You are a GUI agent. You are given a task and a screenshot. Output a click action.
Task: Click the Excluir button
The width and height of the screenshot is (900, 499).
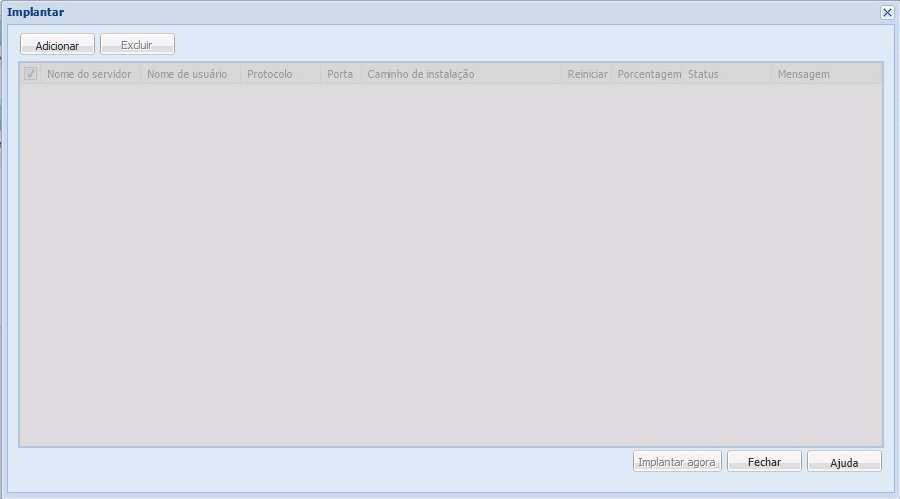click(137, 45)
